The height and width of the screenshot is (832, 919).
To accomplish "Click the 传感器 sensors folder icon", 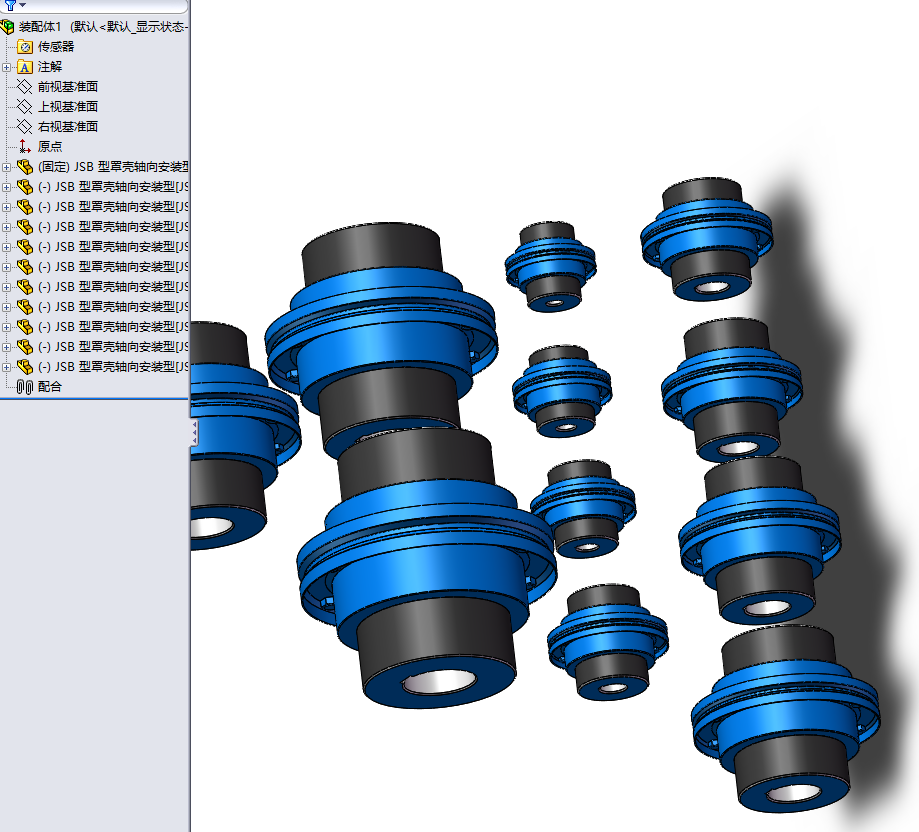I will tap(25, 47).
